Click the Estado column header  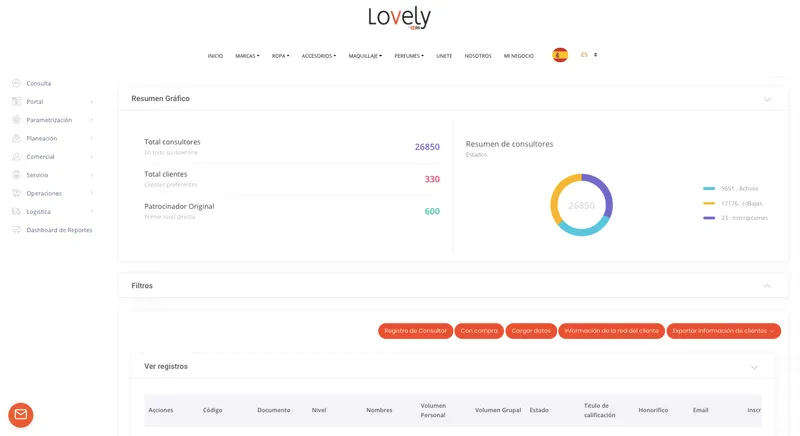pyautogui.click(x=539, y=410)
